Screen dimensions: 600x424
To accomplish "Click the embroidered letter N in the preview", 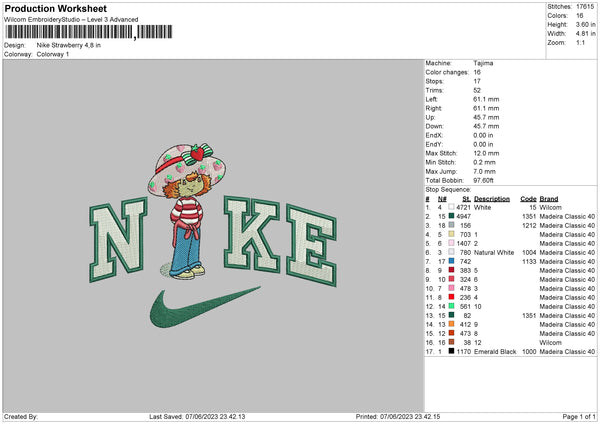I will pos(118,240).
